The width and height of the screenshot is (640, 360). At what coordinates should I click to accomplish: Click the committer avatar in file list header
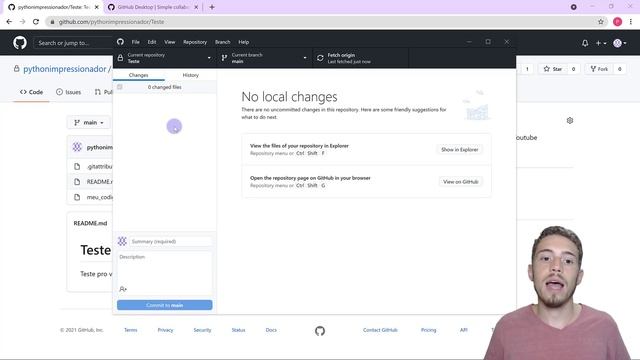click(x=77, y=147)
